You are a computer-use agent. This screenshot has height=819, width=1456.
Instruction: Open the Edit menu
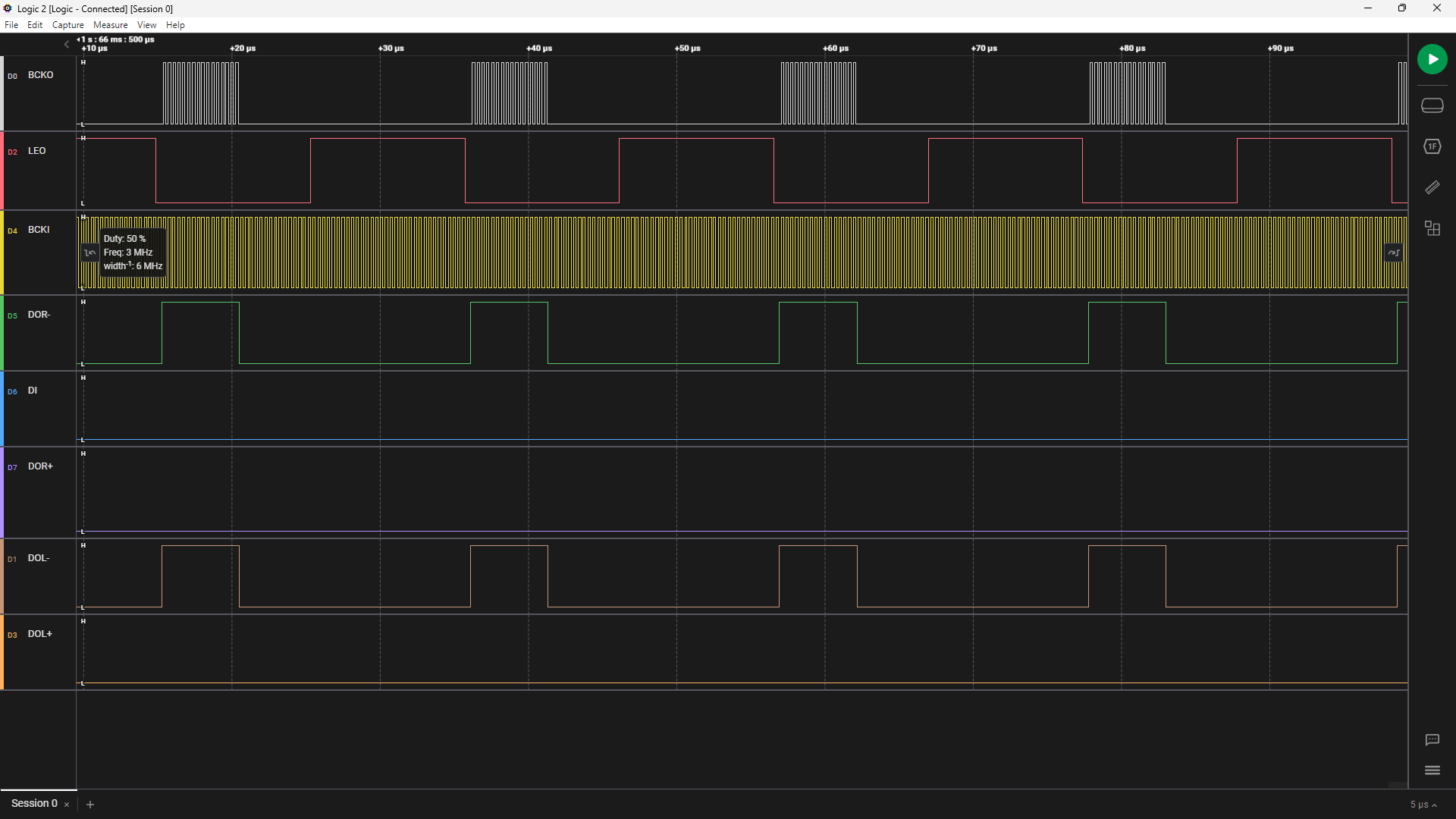[35, 25]
